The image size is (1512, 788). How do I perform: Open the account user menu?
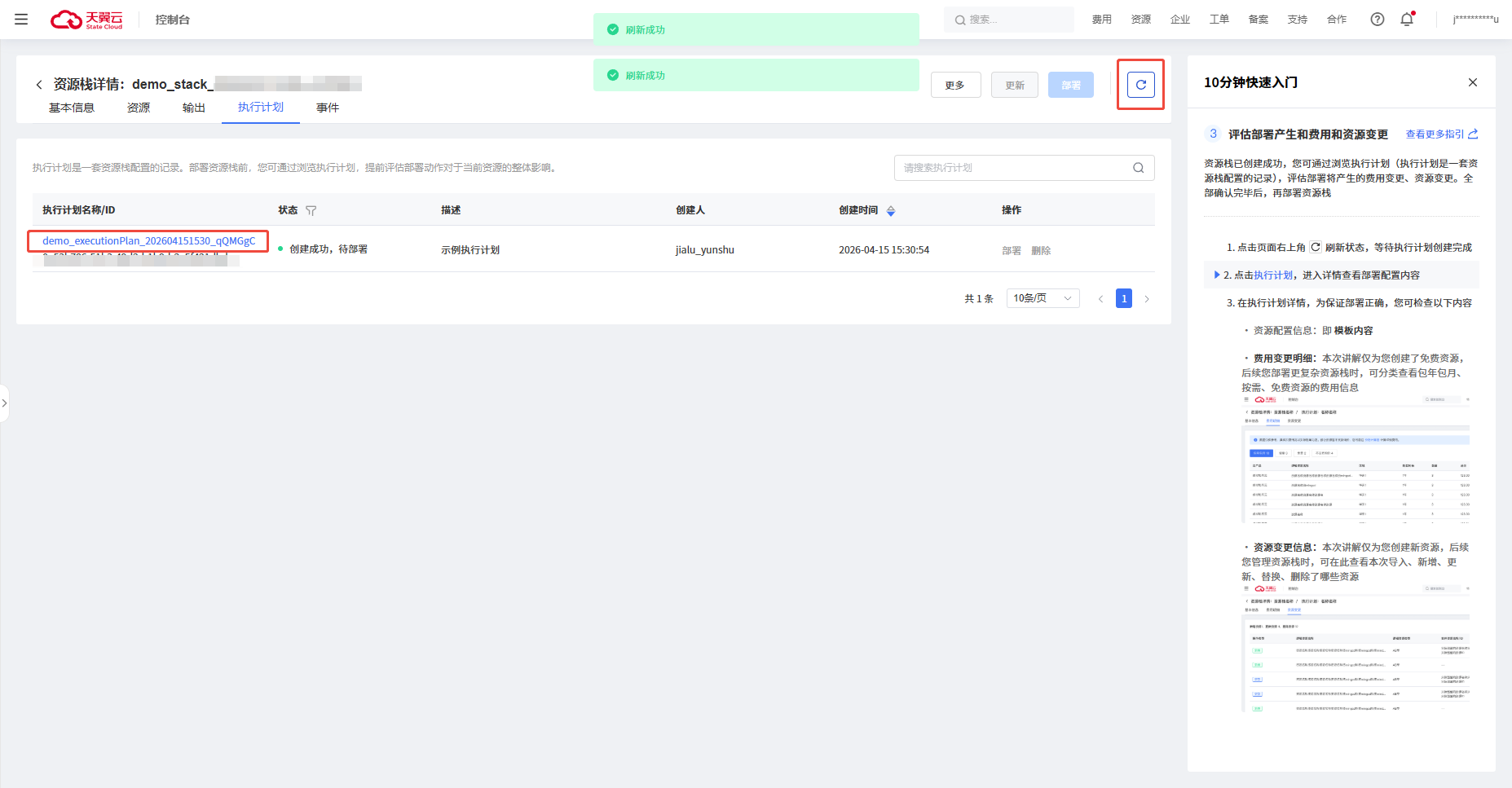tap(1475, 20)
